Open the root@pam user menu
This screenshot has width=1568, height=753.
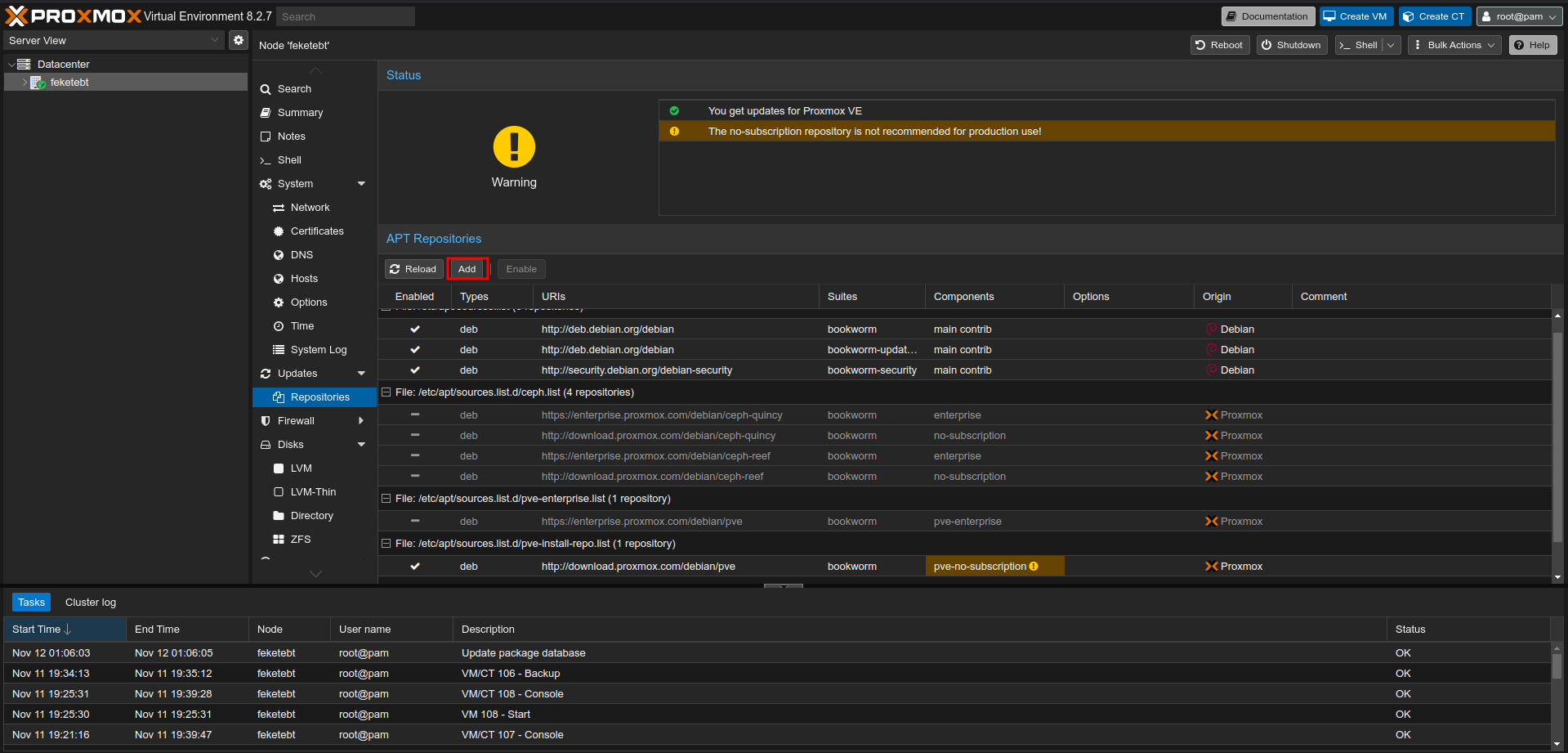click(1520, 16)
